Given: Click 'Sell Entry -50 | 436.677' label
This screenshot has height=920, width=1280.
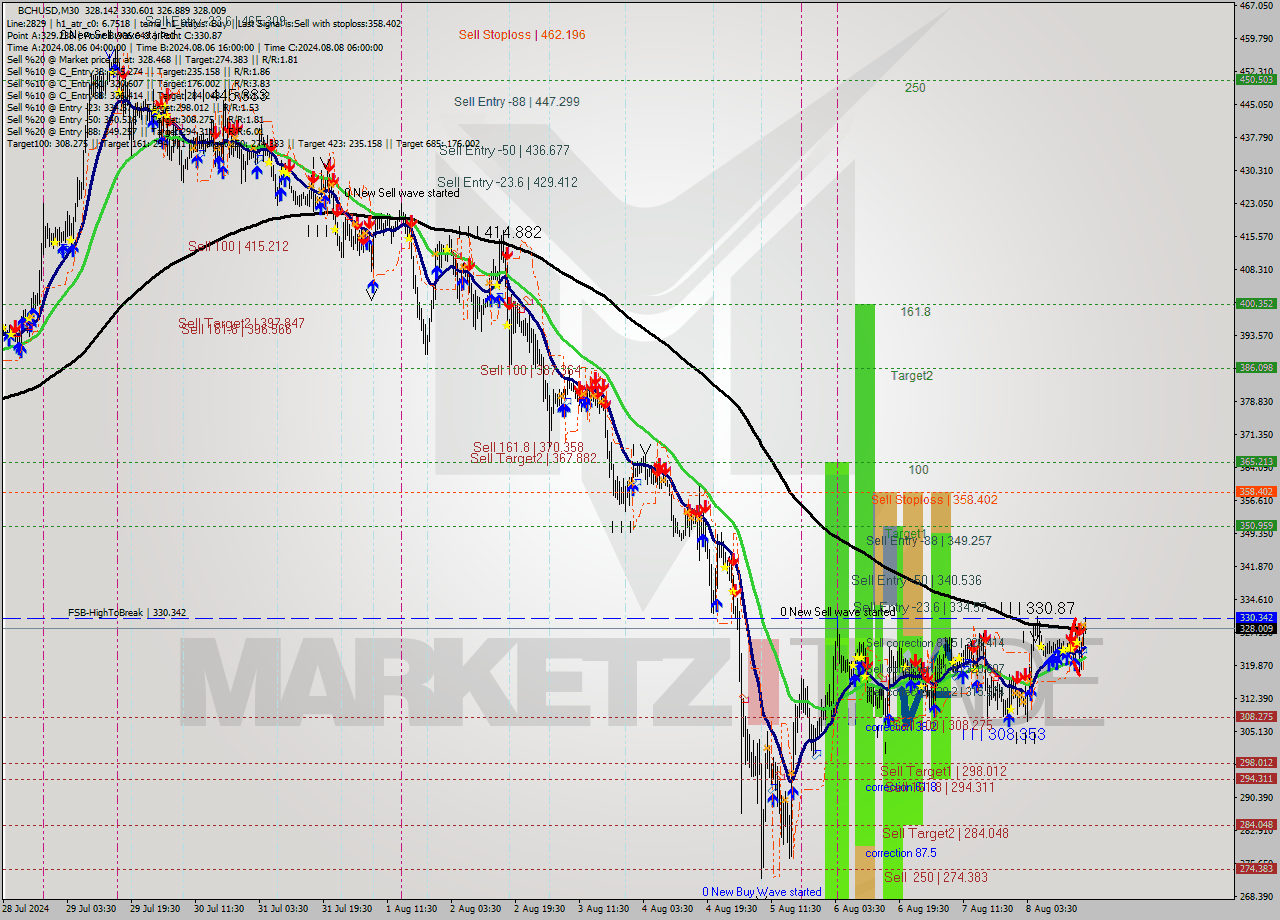Looking at the screenshot, I should click(x=504, y=151).
